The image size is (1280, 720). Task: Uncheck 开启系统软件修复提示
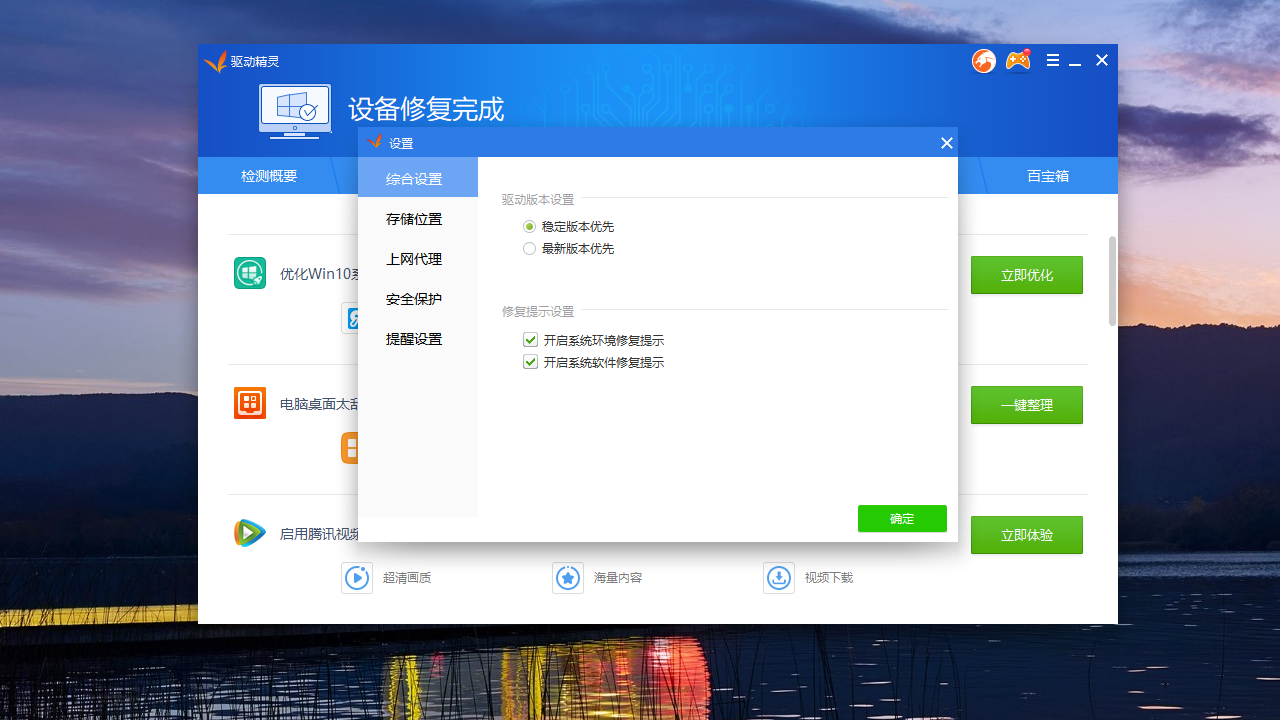tap(529, 362)
